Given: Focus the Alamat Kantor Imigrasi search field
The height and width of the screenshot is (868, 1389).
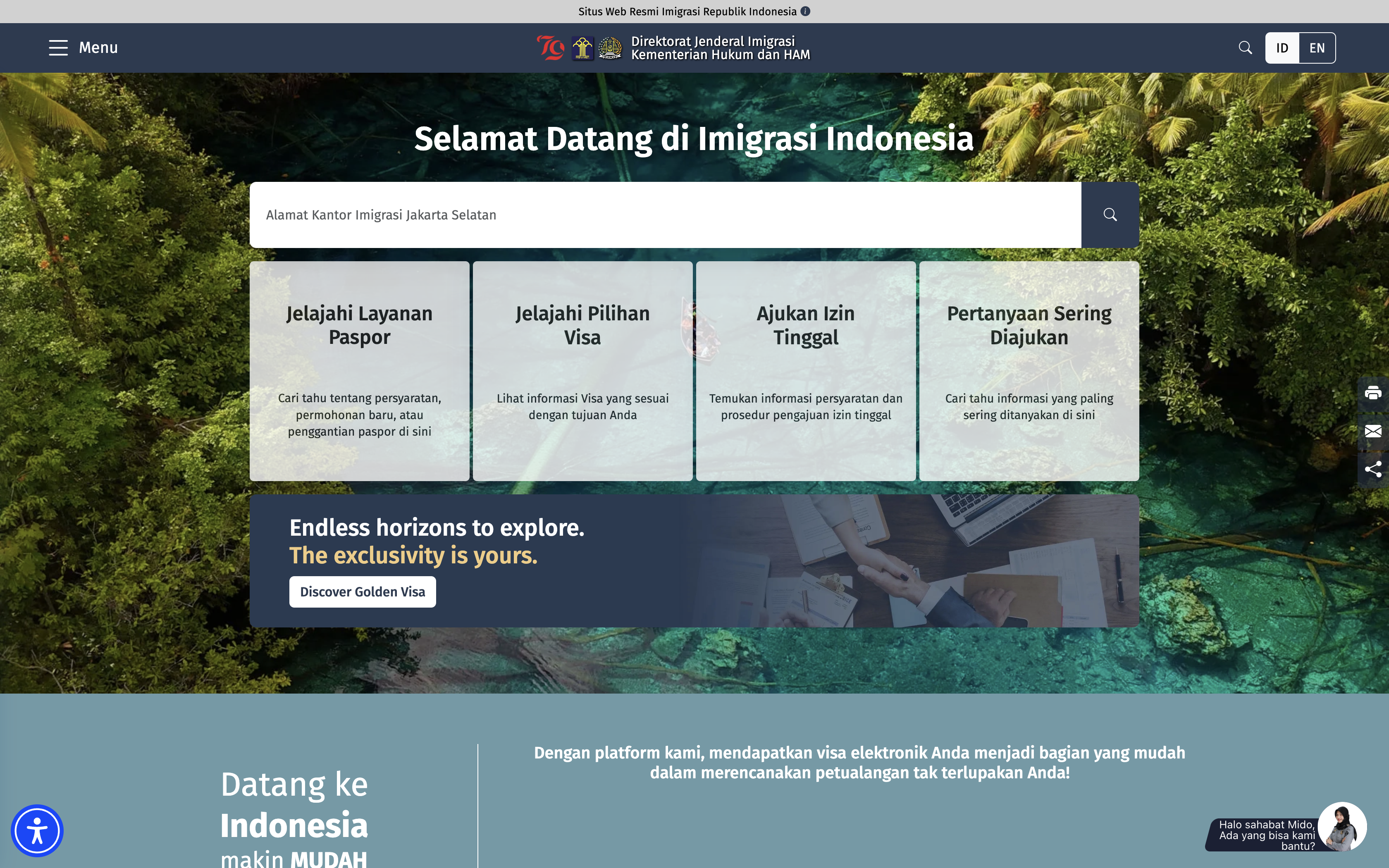Looking at the screenshot, I should [665, 215].
